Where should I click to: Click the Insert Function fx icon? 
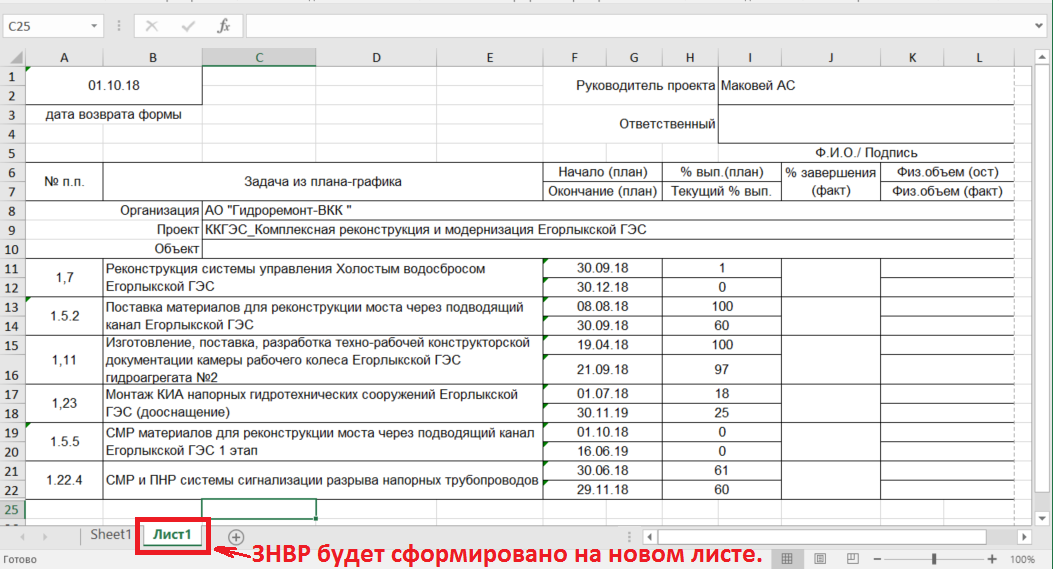[x=224, y=26]
